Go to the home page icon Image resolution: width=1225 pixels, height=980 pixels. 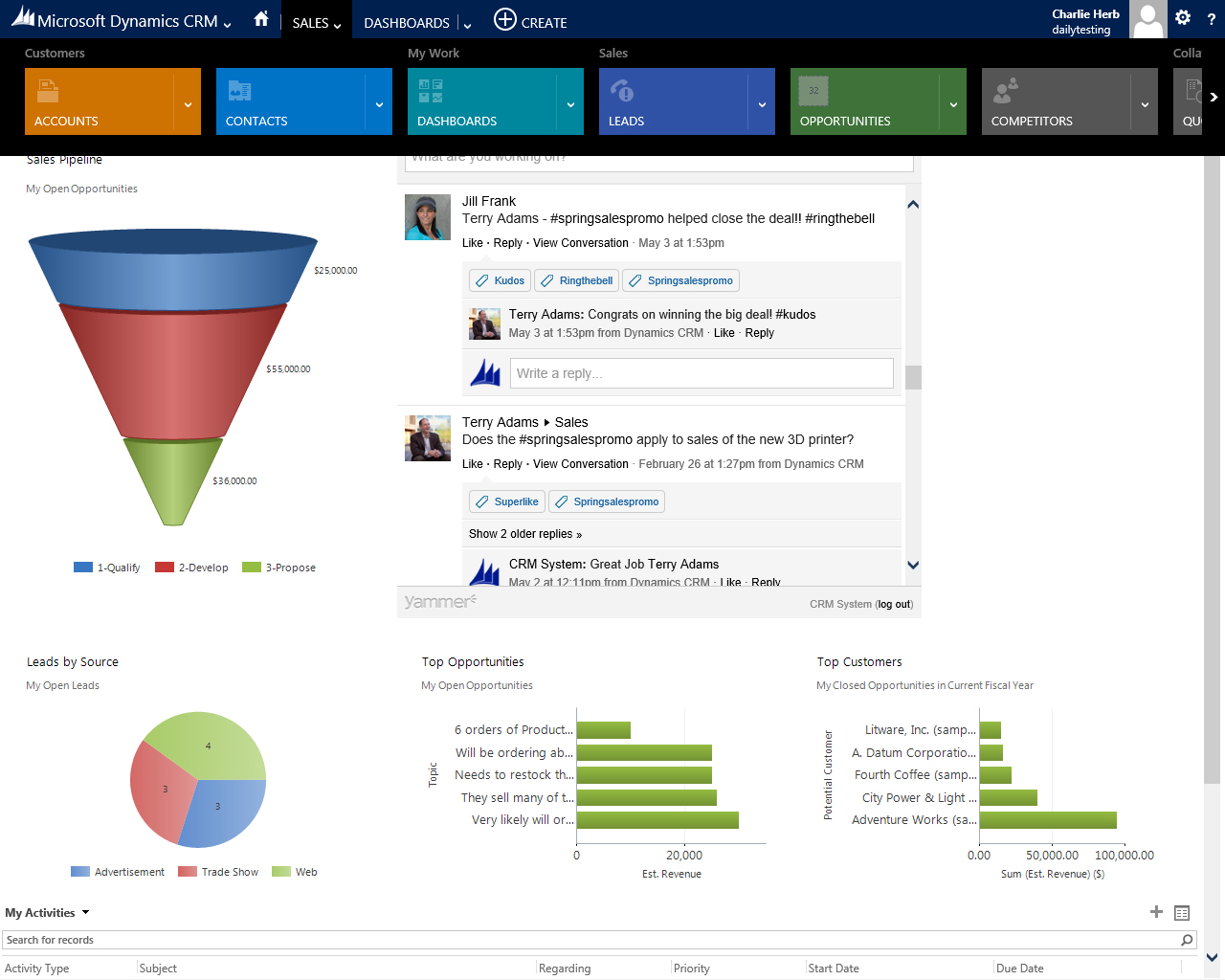point(261,19)
